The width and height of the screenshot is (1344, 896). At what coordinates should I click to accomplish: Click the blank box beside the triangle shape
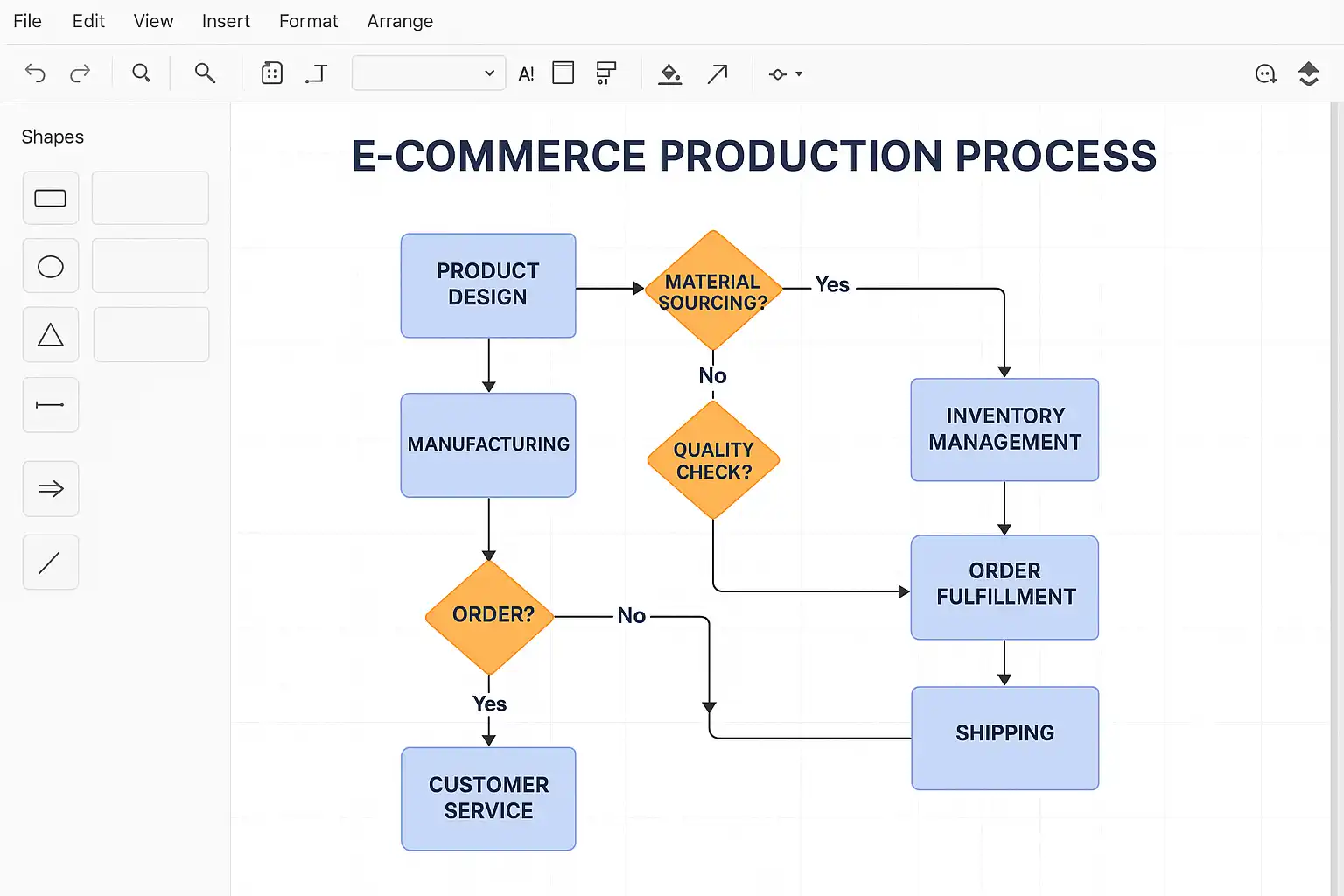pyautogui.click(x=151, y=334)
